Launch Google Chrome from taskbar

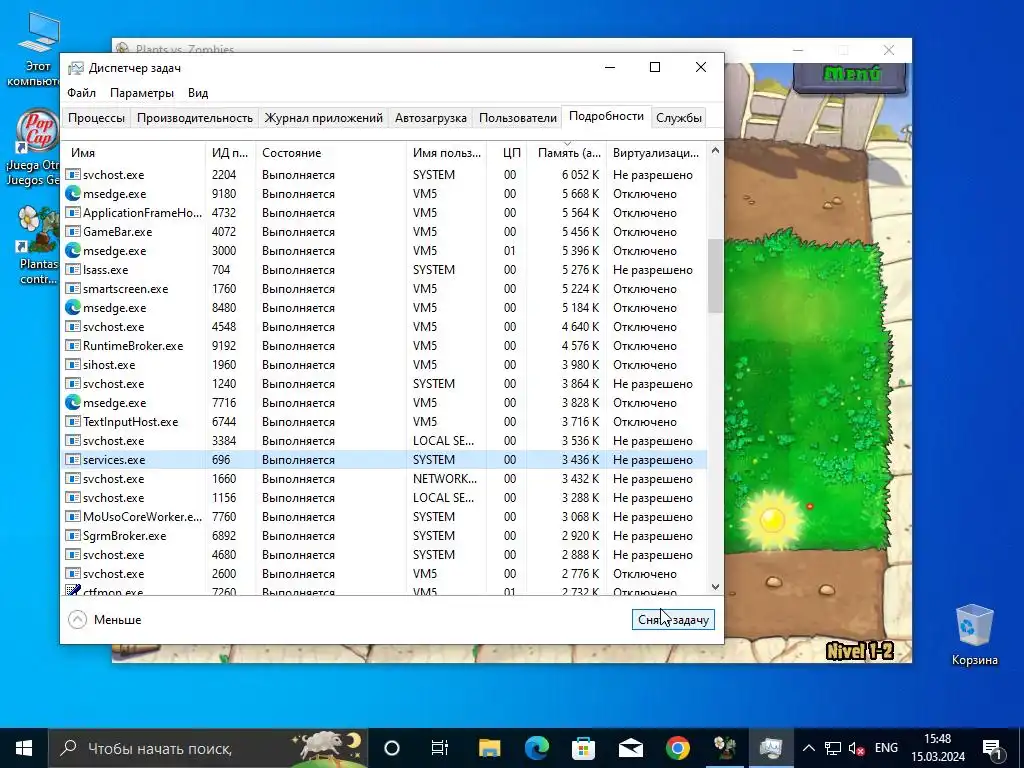tap(678, 748)
